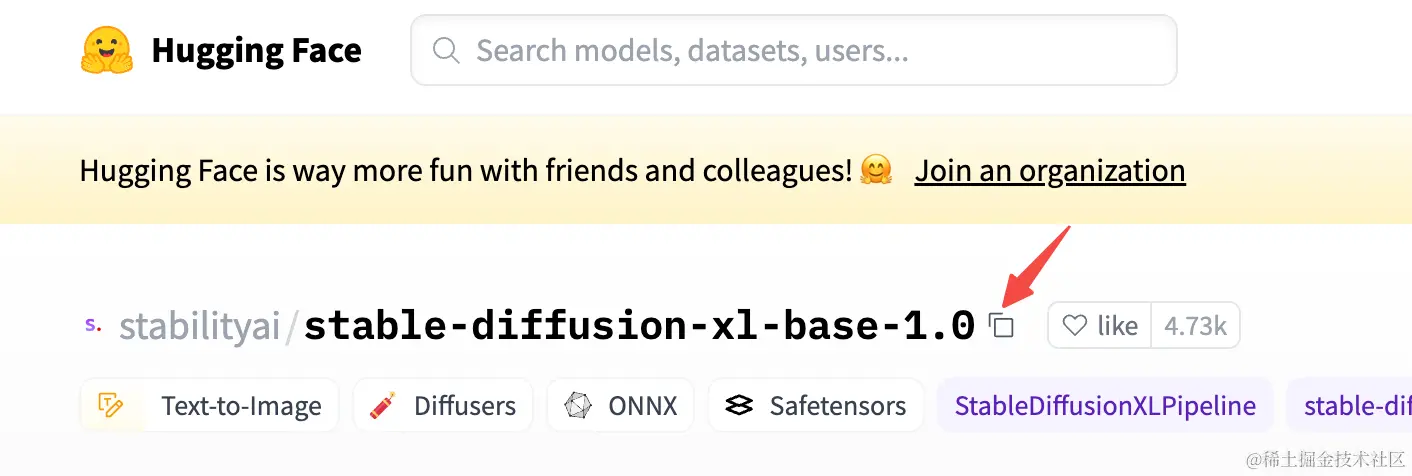
Task: Click the Text-to-Image task icon
Action: click(110, 405)
